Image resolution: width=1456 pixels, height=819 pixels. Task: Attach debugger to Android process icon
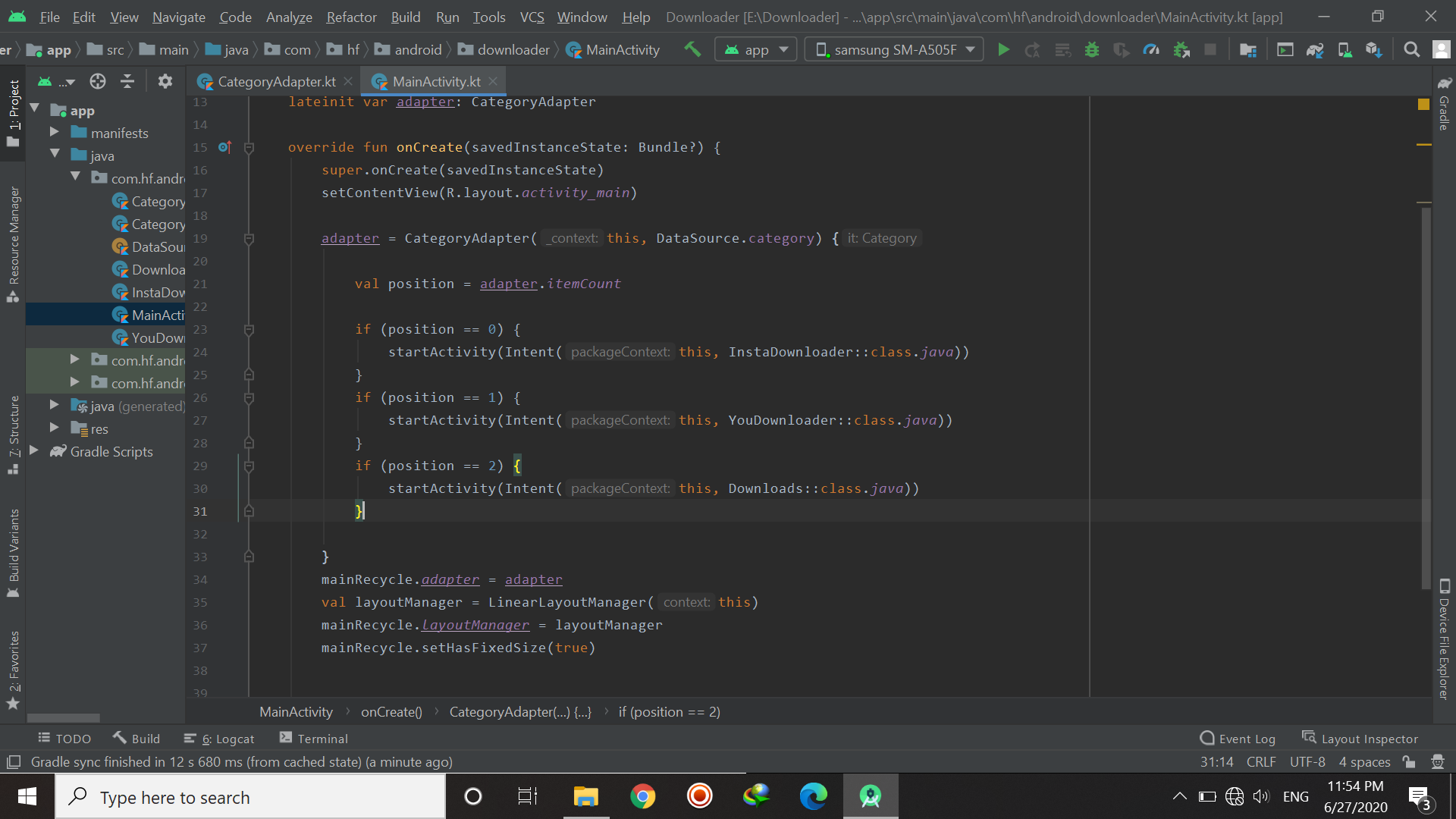pyautogui.click(x=1181, y=50)
